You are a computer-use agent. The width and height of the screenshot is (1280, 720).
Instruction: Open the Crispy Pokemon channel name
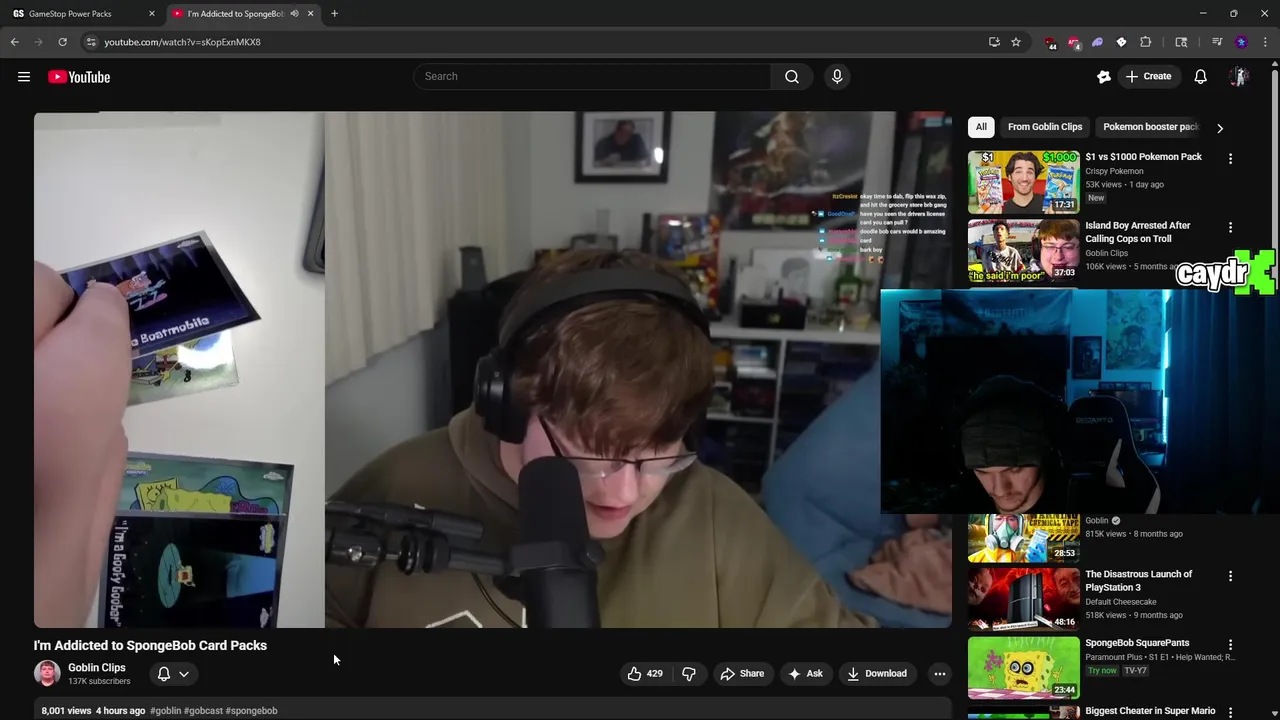1114,171
